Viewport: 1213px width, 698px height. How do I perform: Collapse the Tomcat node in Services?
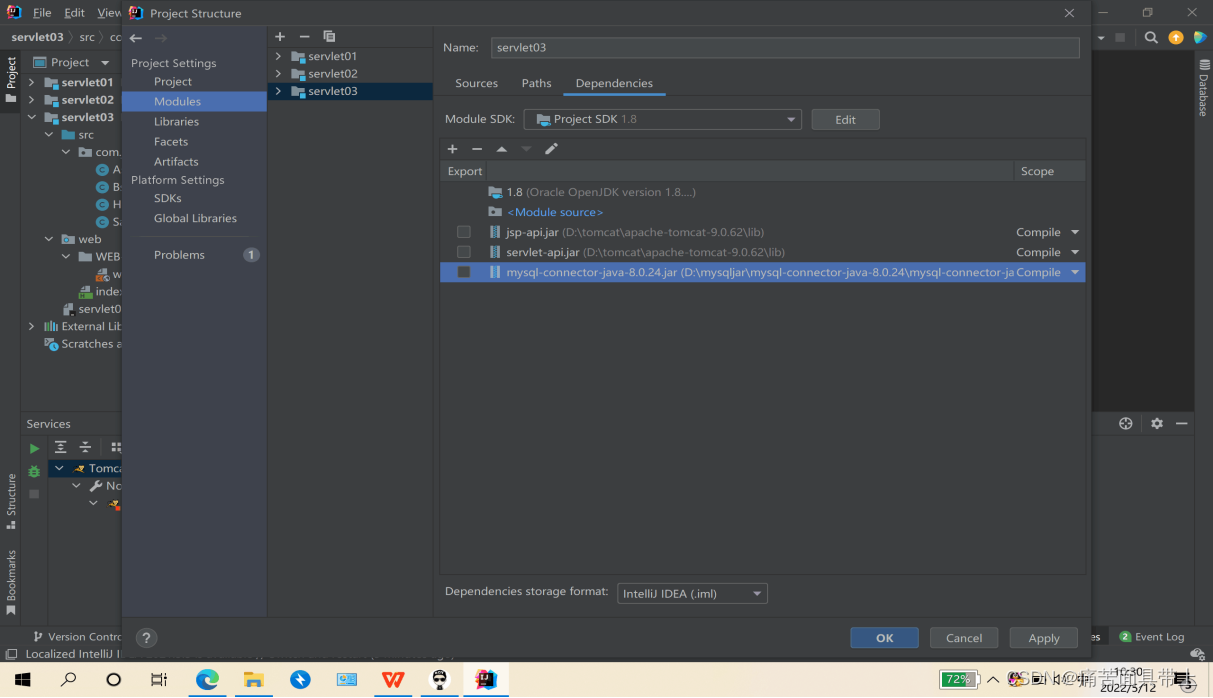tap(59, 468)
